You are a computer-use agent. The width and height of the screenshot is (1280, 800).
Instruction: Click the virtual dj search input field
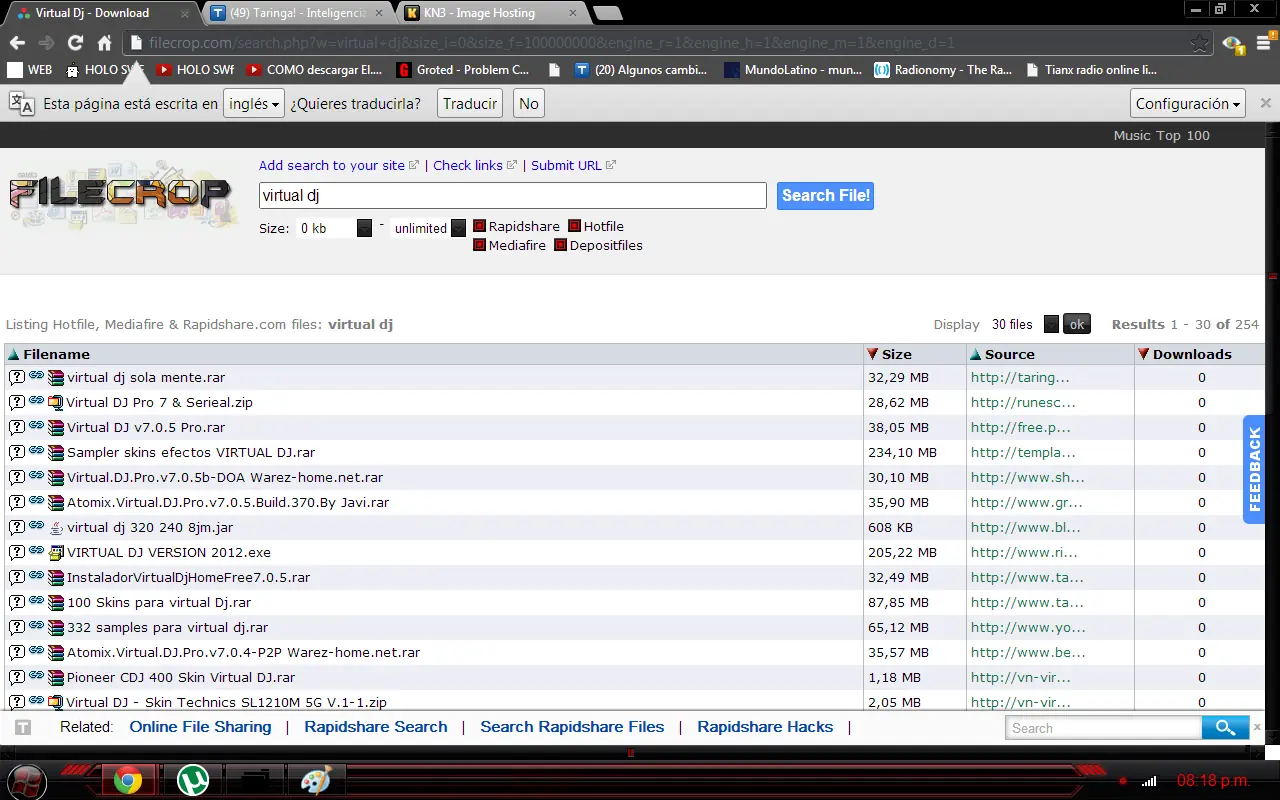[x=513, y=196]
